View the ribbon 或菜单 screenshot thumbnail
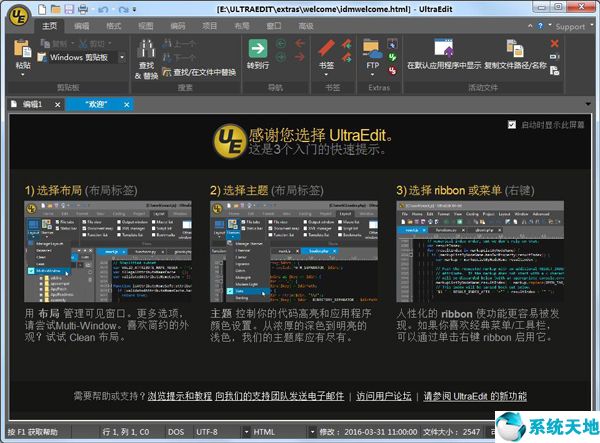 pyautogui.click(x=480, y=251)
